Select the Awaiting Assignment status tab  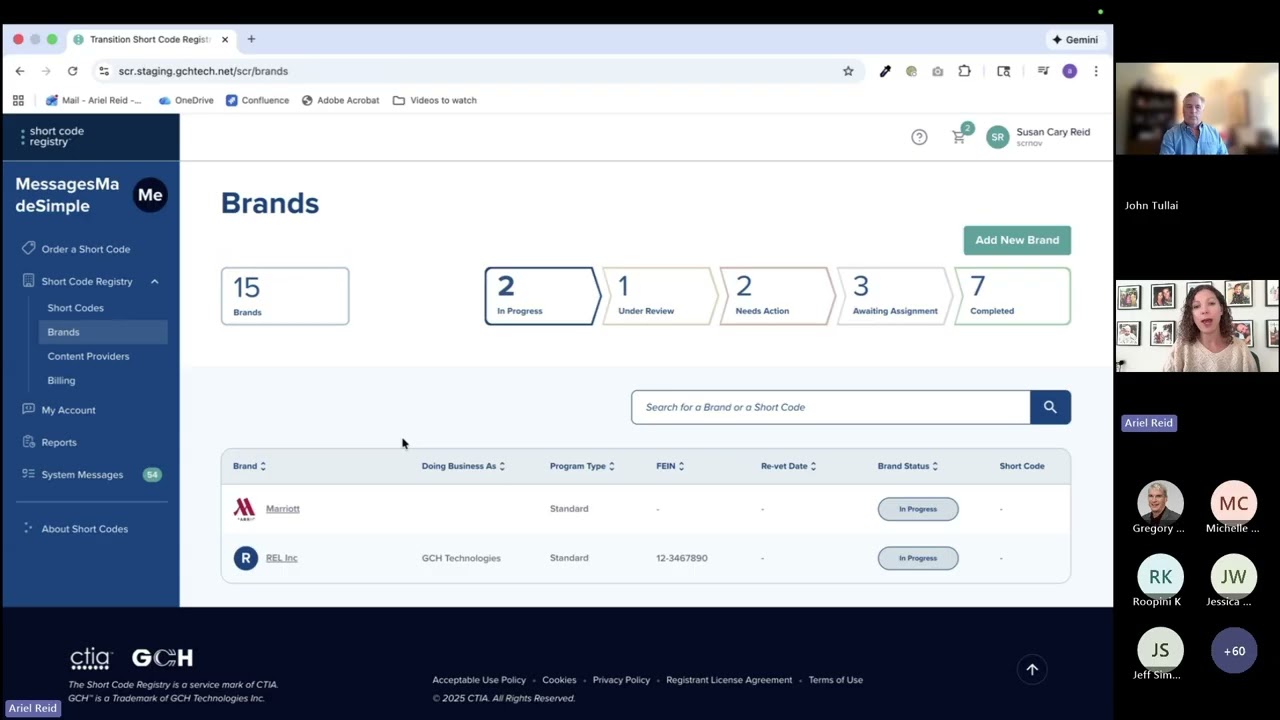point(894,296)
